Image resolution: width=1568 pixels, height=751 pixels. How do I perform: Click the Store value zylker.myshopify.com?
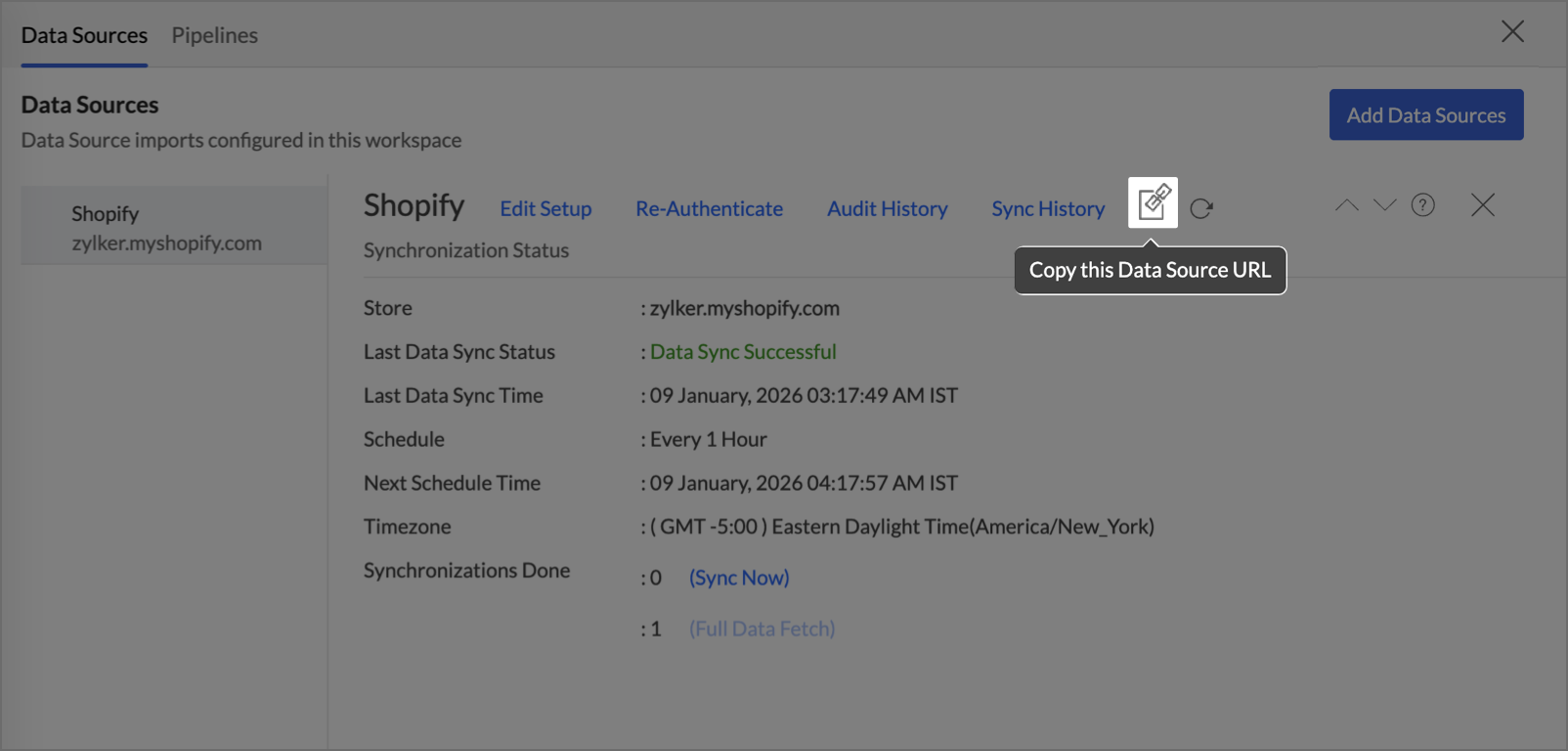(744, 308)
